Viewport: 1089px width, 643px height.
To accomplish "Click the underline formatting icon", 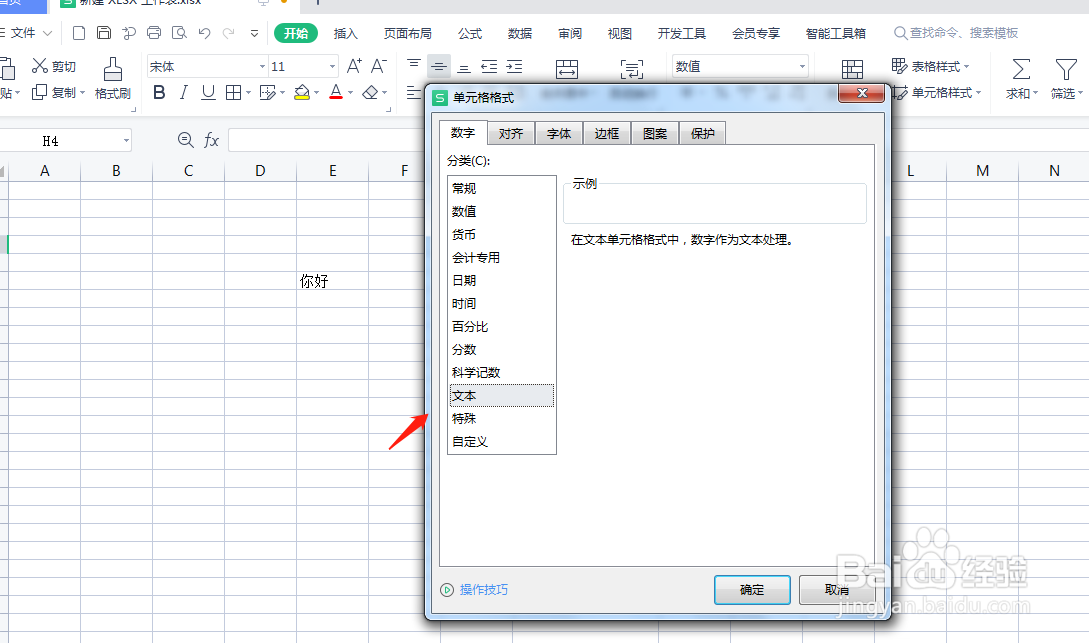I will click(210, 92).
